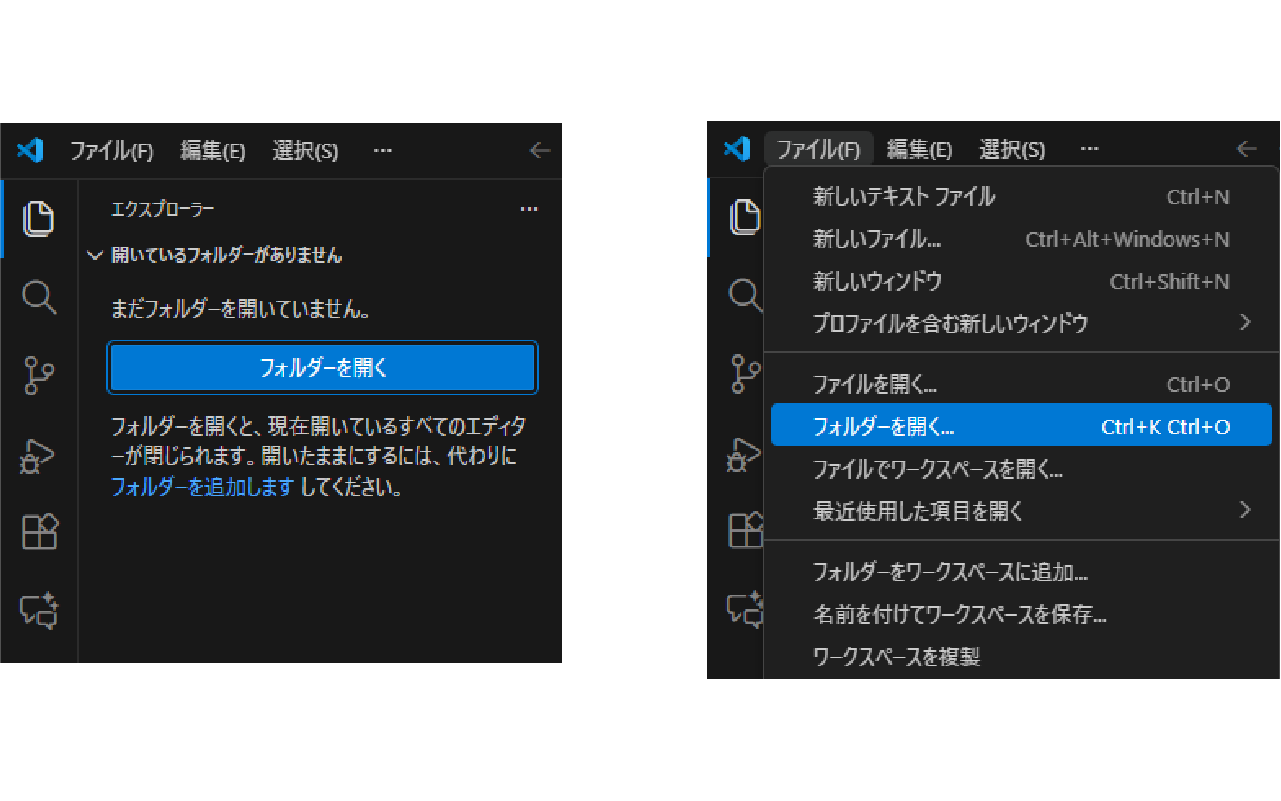Select 新しいテキスト ファイル menu item
The height and width of the screenshot is (801, 1281).
pyautogui.click(x=1021, y=197)
